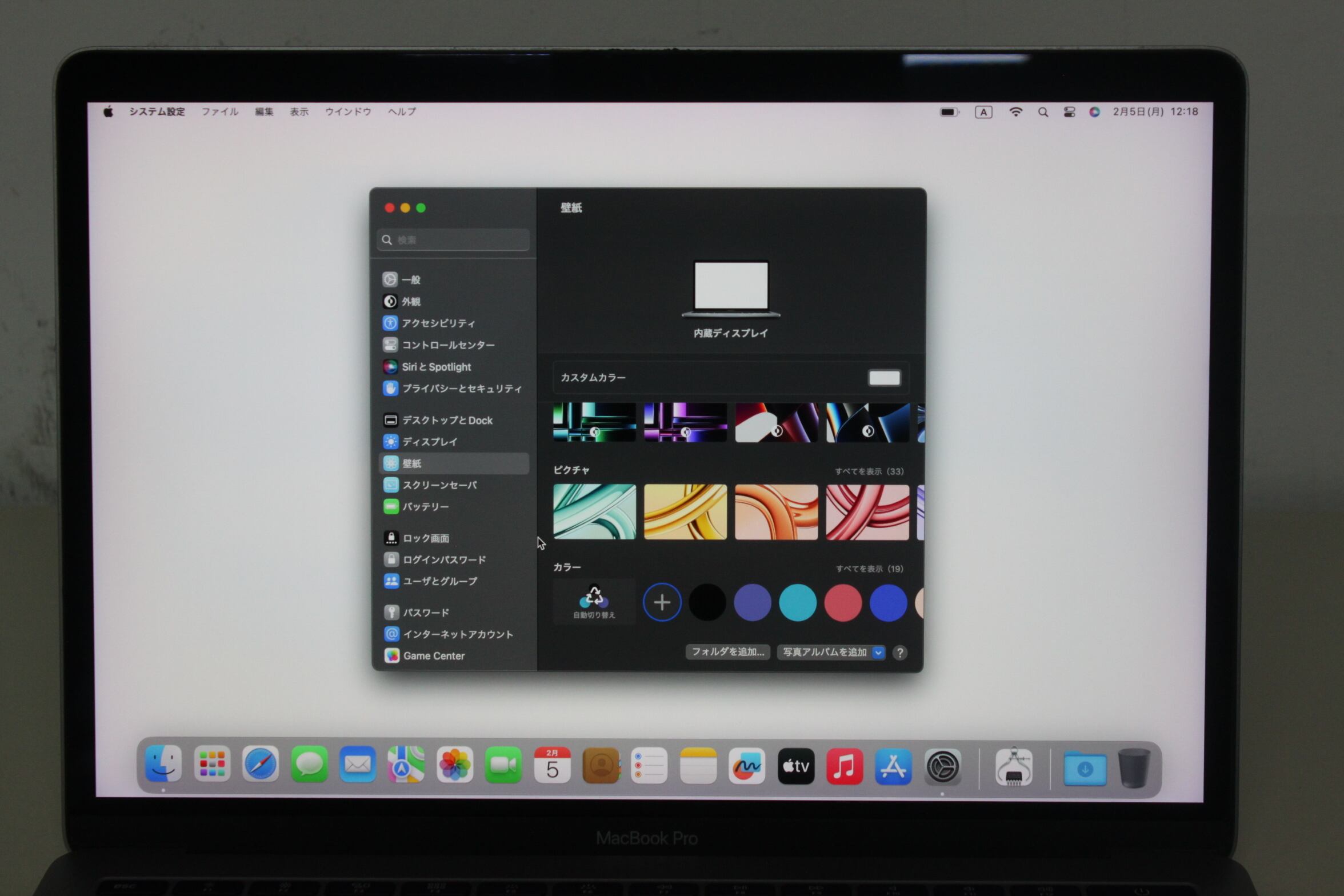Show all 19 colors
The image size is (1344, 896).
click(869, 569)
